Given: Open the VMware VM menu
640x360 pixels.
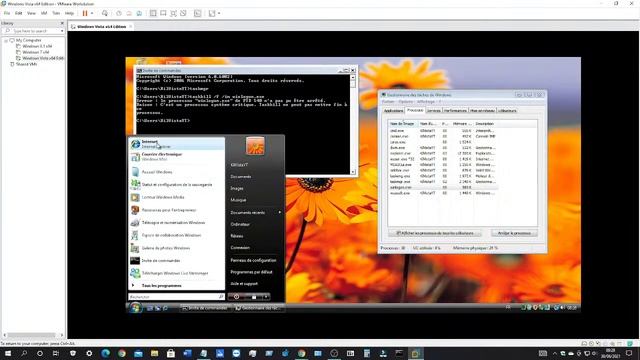Looking at the screenshot, I should [44, 13].
